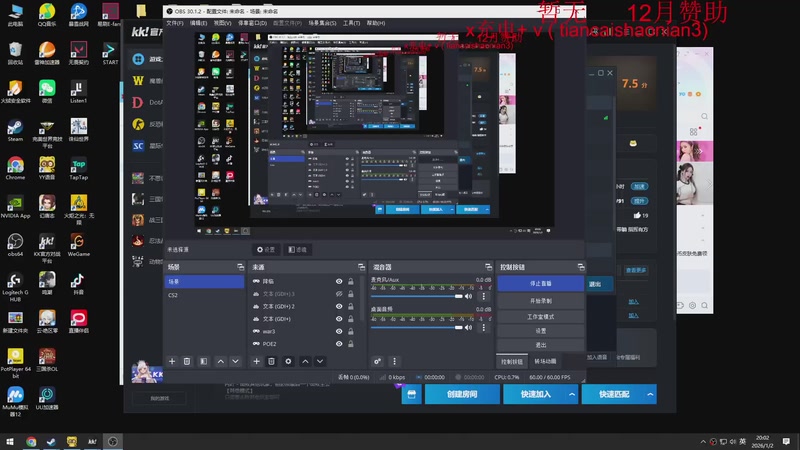Open three-dot options for 麦克风/Aux channel
Viewport: 800px width, 450px height.
pyautogui.click(x=484, y=296)
